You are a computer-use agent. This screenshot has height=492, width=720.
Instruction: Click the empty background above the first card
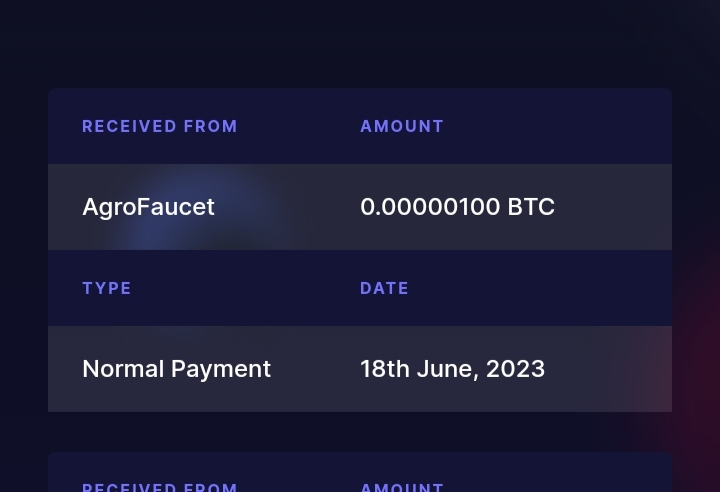pos(360,44)
